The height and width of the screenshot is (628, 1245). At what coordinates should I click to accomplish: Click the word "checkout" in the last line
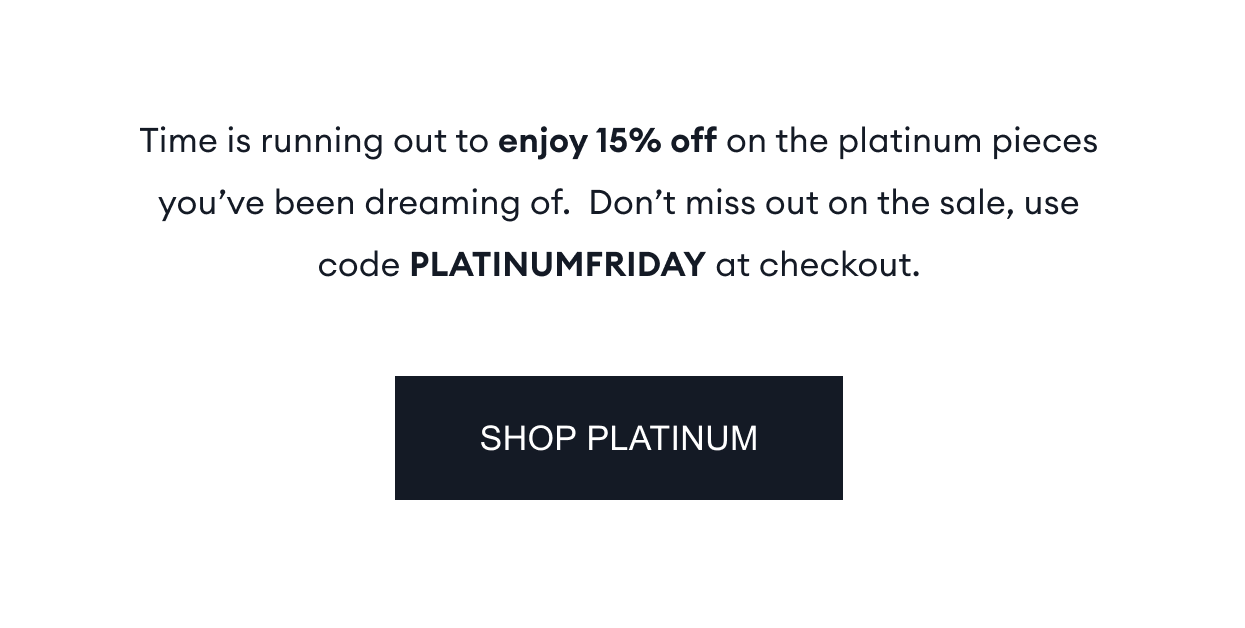coord(835,265)
